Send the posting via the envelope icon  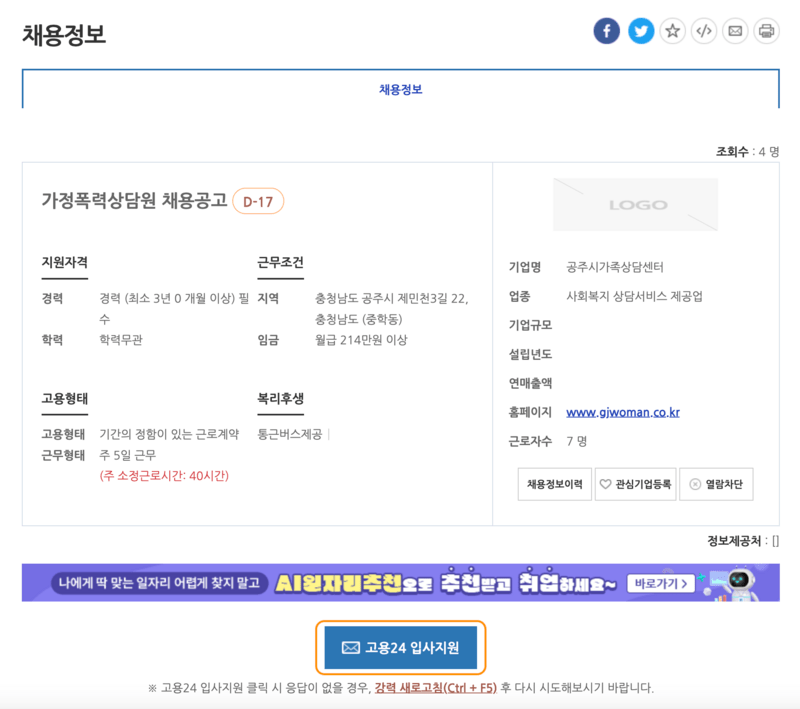click(x=736, y=31)
